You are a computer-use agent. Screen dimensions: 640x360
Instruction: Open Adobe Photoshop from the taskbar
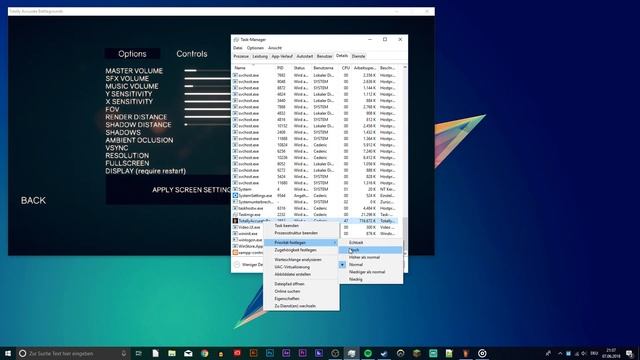270,353
